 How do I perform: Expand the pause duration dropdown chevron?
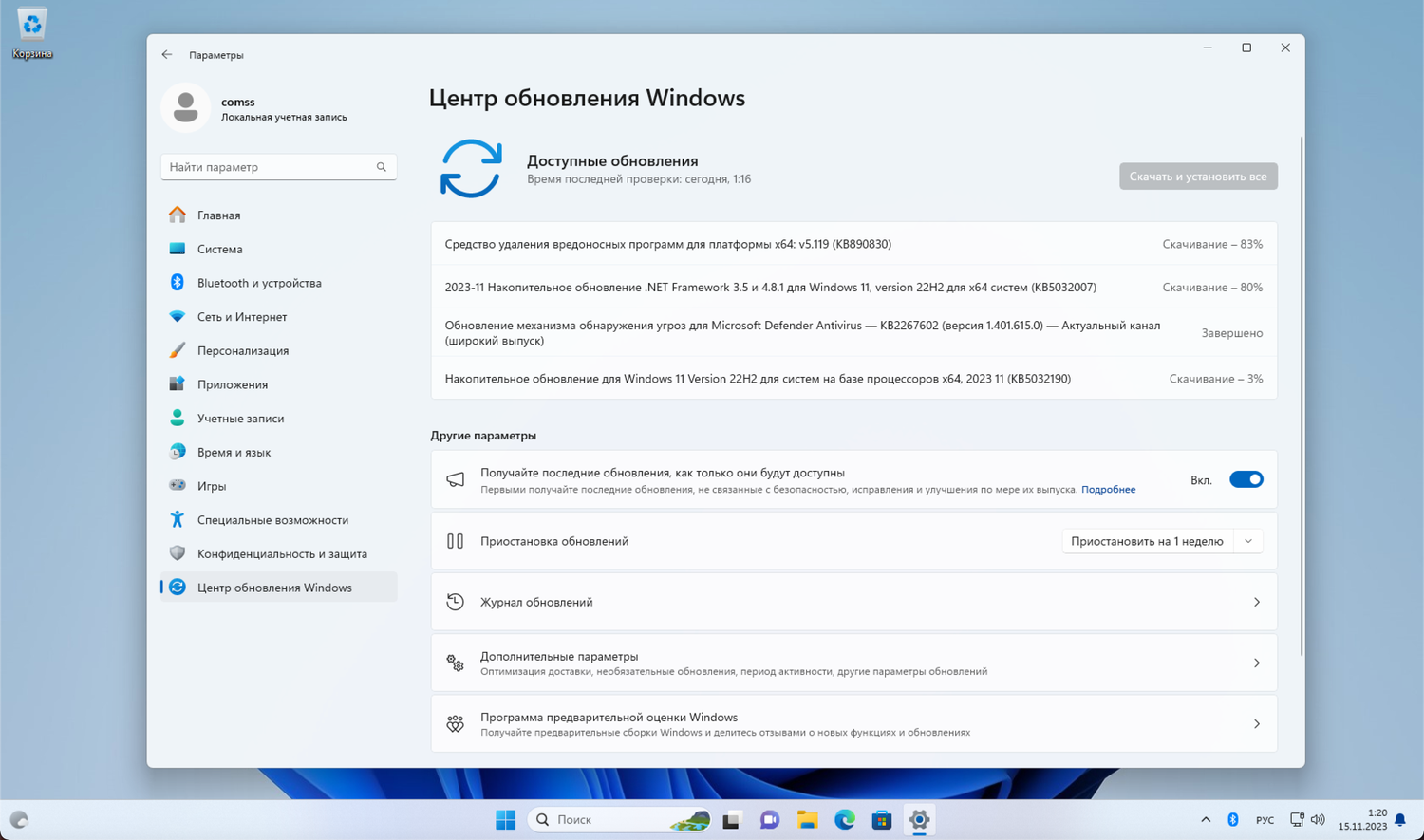pyautogui.click(x=1248, y=541)
